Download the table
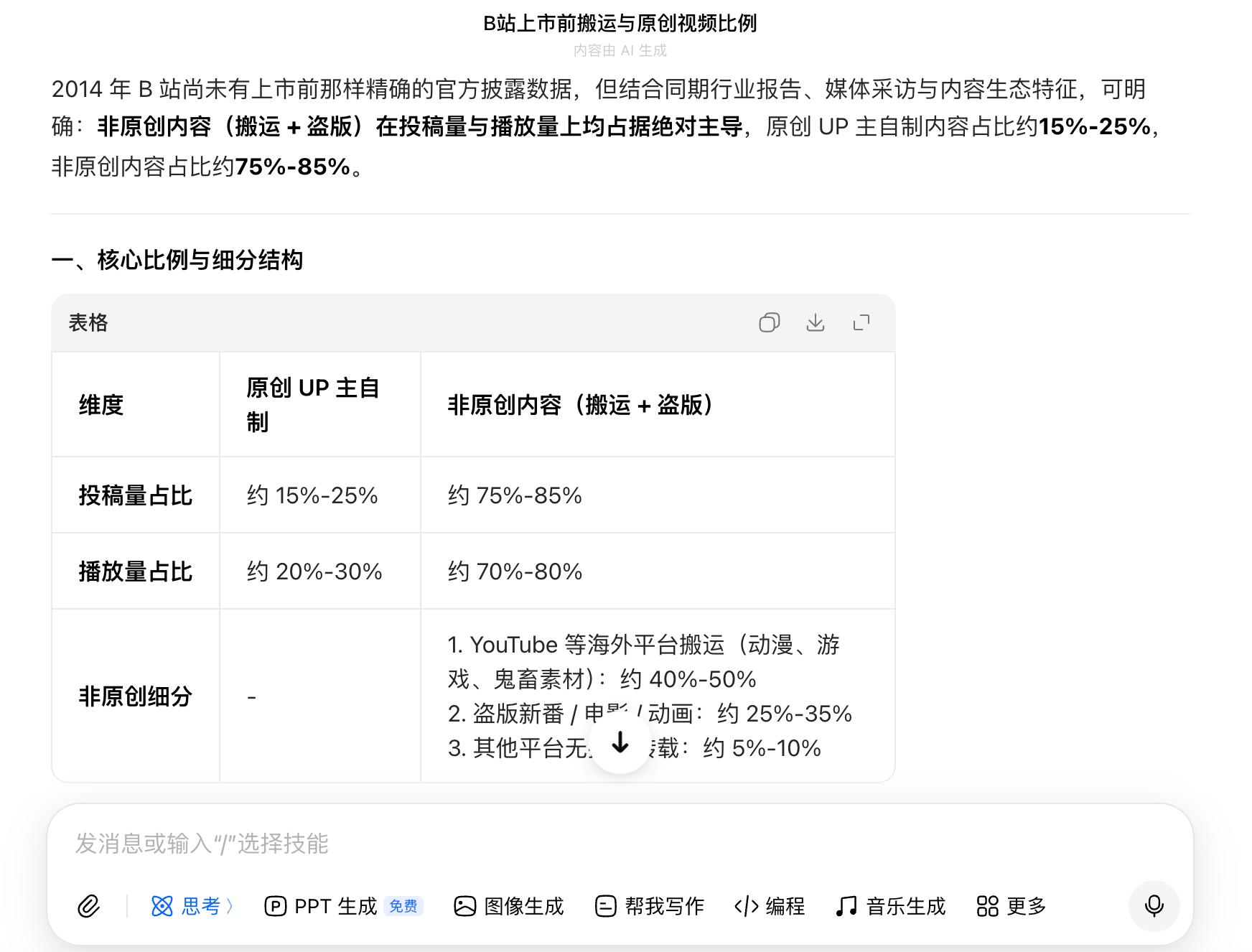The width and height of the screenshot is (1252, 952). click(816, 323)
